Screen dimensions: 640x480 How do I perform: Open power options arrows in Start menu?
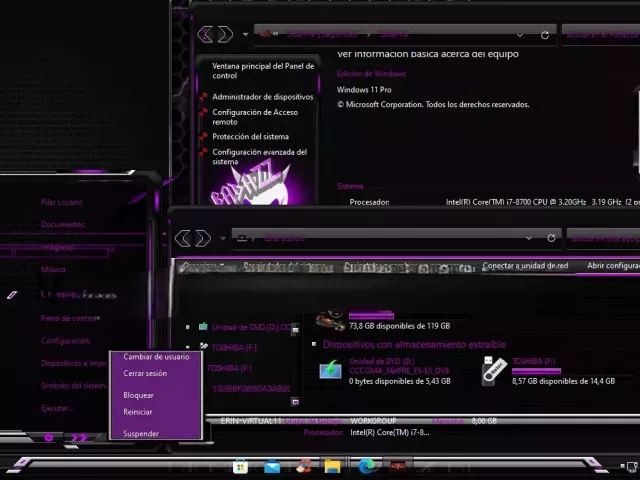click(79, 438)
